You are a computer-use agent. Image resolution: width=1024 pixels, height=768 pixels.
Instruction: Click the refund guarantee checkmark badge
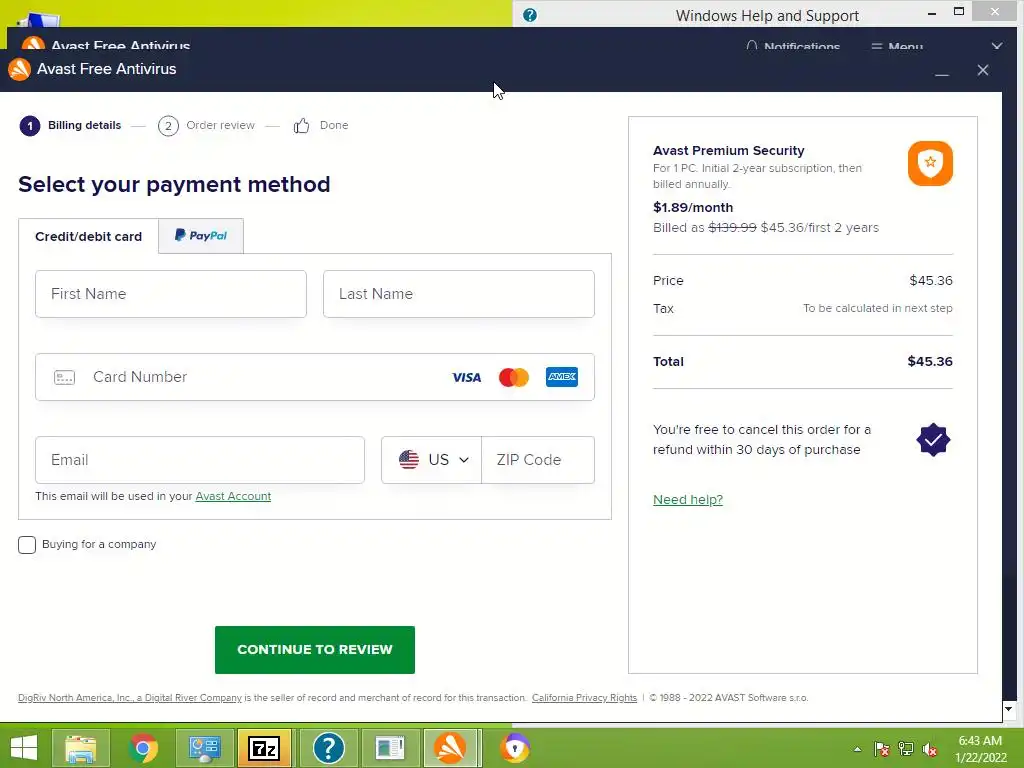click(933, 440)
